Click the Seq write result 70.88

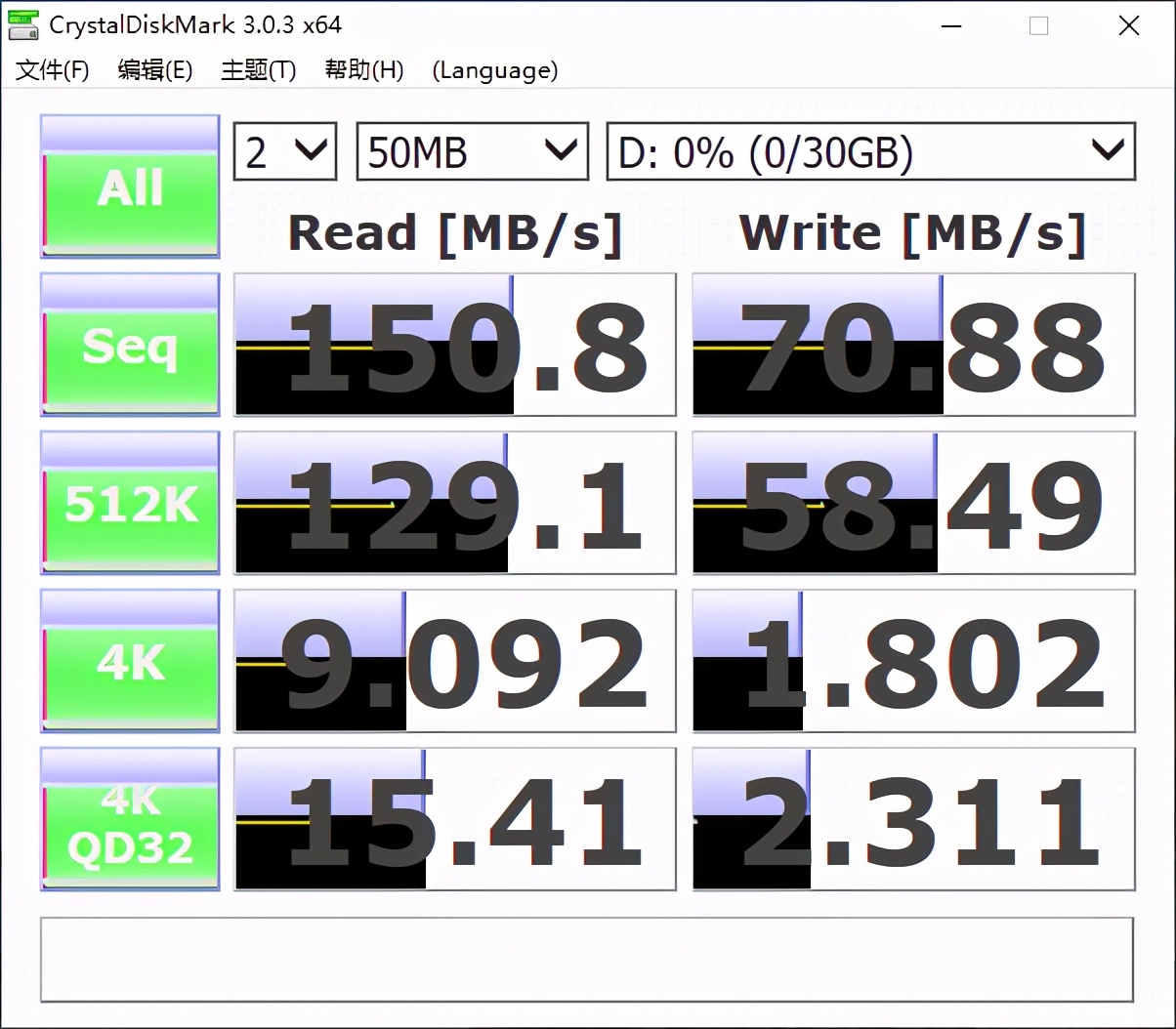click(x=913, y=345)
